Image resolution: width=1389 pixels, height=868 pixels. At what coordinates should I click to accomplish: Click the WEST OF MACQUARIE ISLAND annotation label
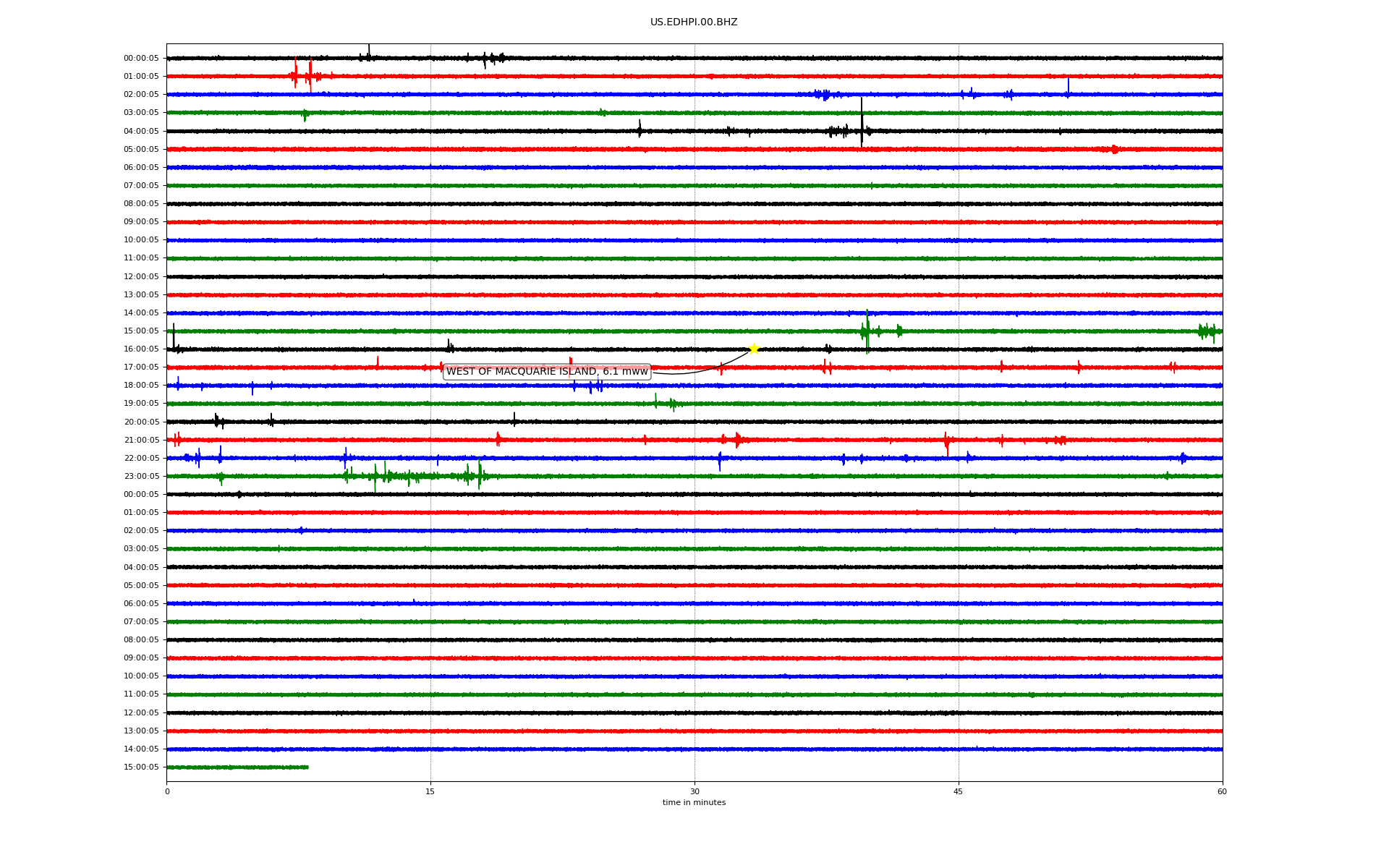pyautogui.click(x=547, y=372)
